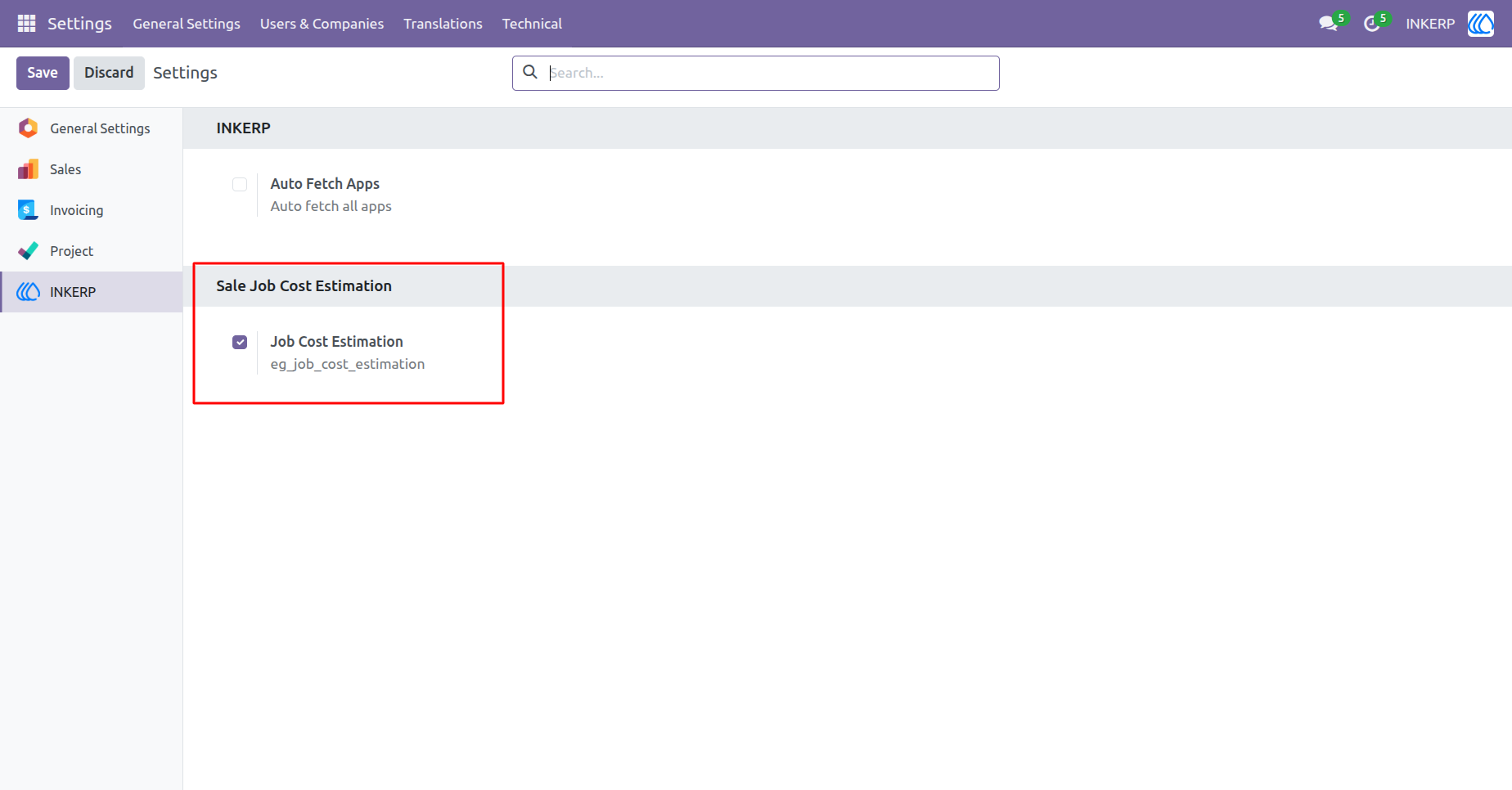1512x790 pixels.
Task: Click the INKERP sidebar icon
Action: (29, 292)
